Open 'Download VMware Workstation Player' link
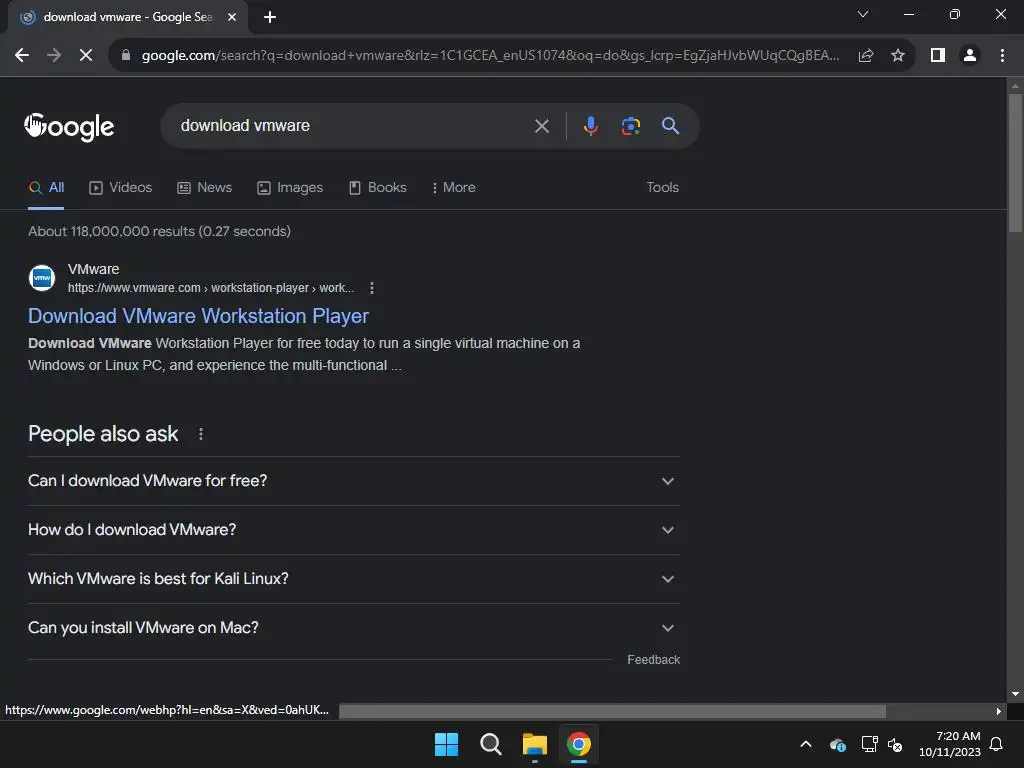 [198, 316]
